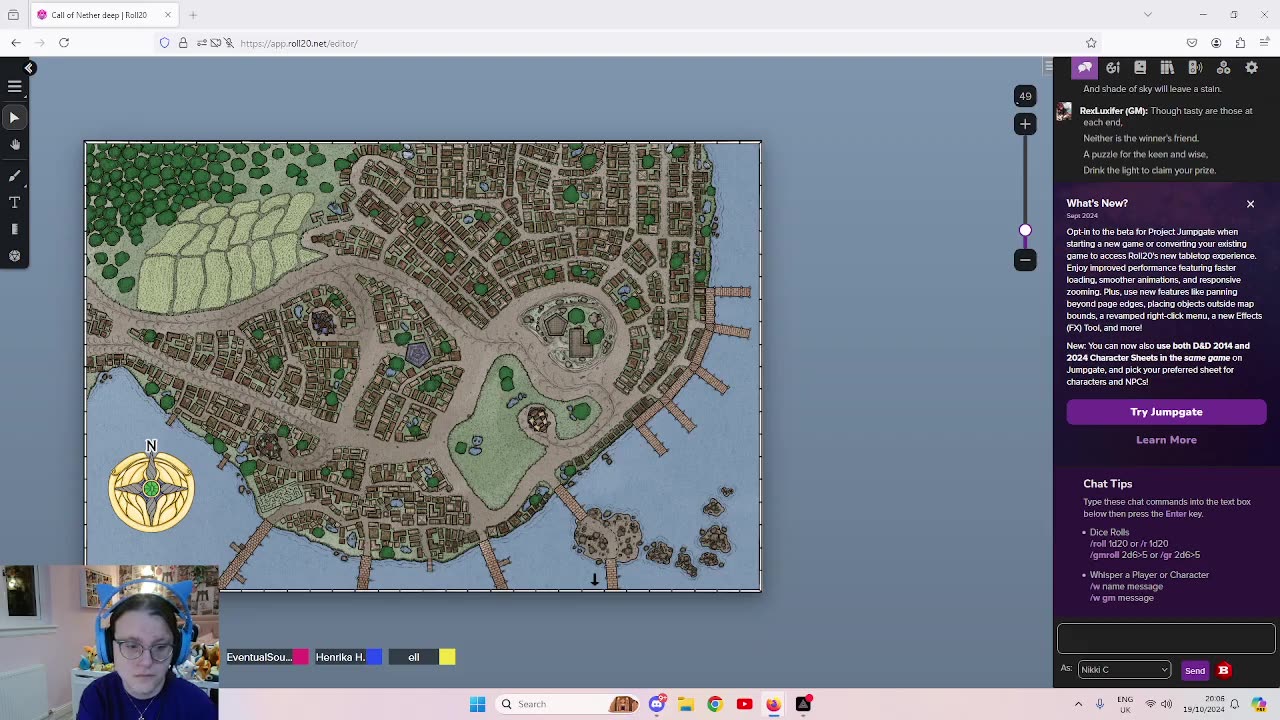
Task: Send the chat message
Action: pyautogui.click(x=1195, y=671)
